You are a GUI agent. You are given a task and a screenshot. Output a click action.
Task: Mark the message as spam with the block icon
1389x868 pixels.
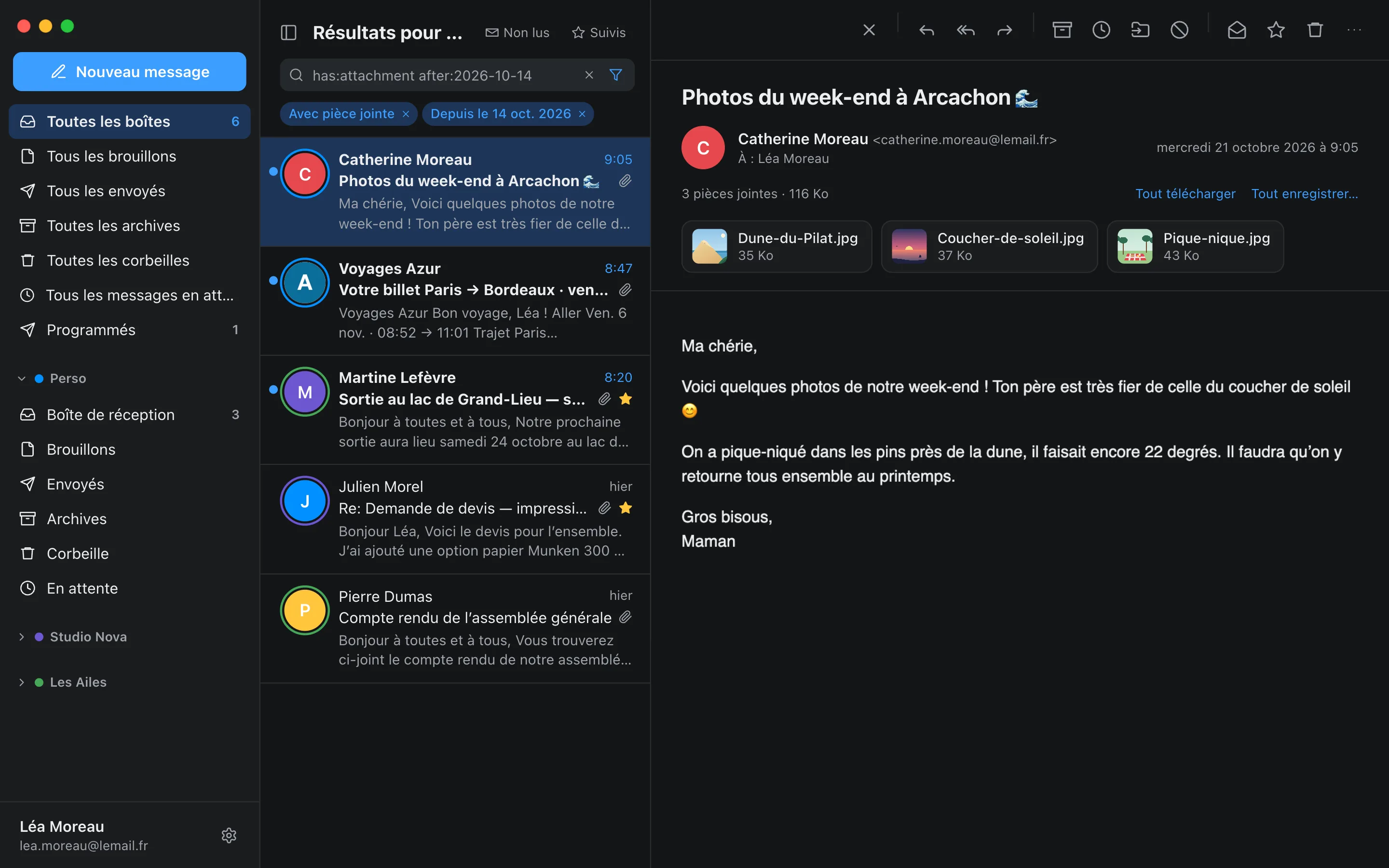[1179, 30]
